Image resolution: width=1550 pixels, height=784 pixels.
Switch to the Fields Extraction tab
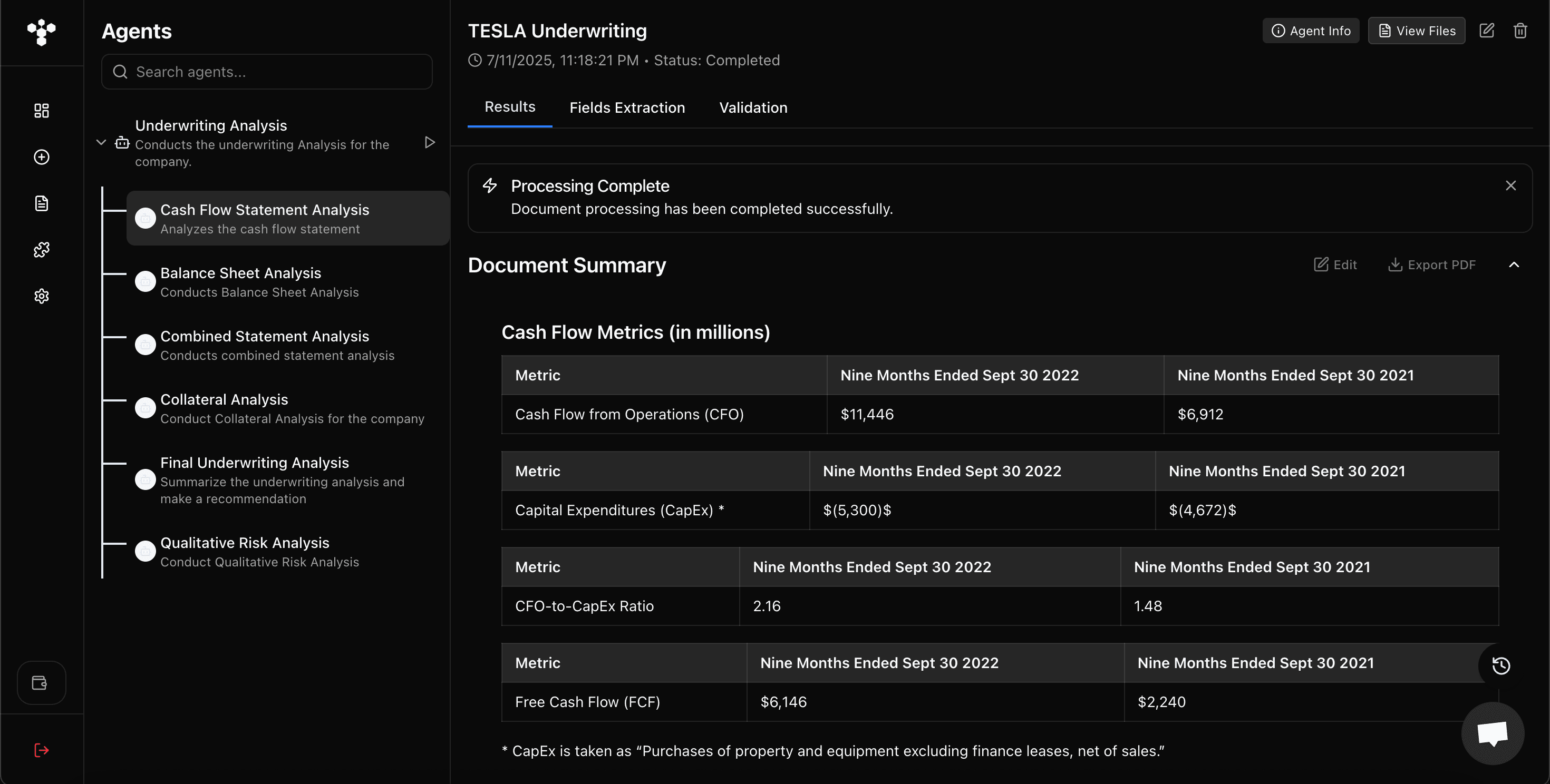(x=627, y=107)
